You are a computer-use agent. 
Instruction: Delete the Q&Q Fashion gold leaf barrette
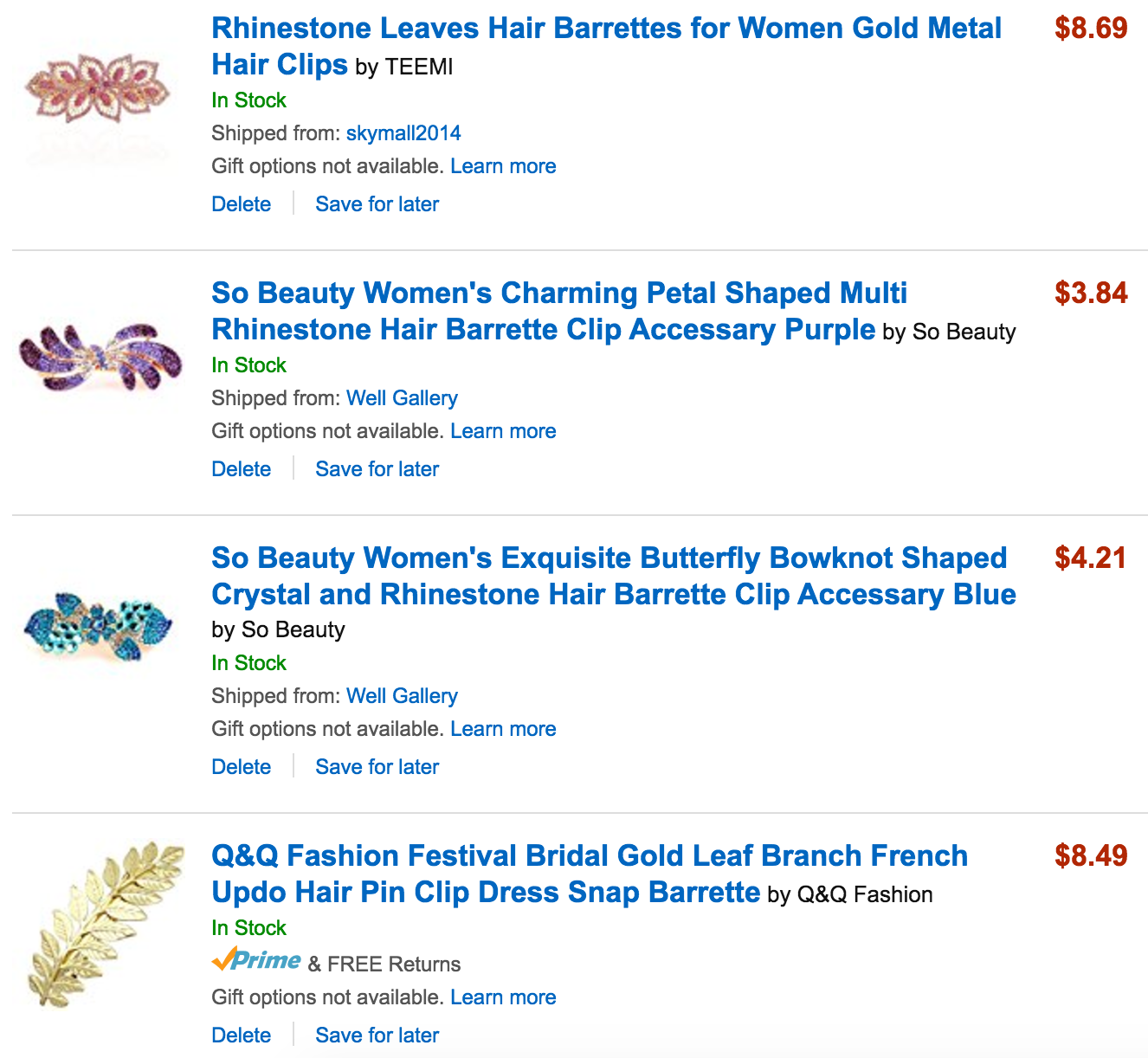coord(241,1035)
